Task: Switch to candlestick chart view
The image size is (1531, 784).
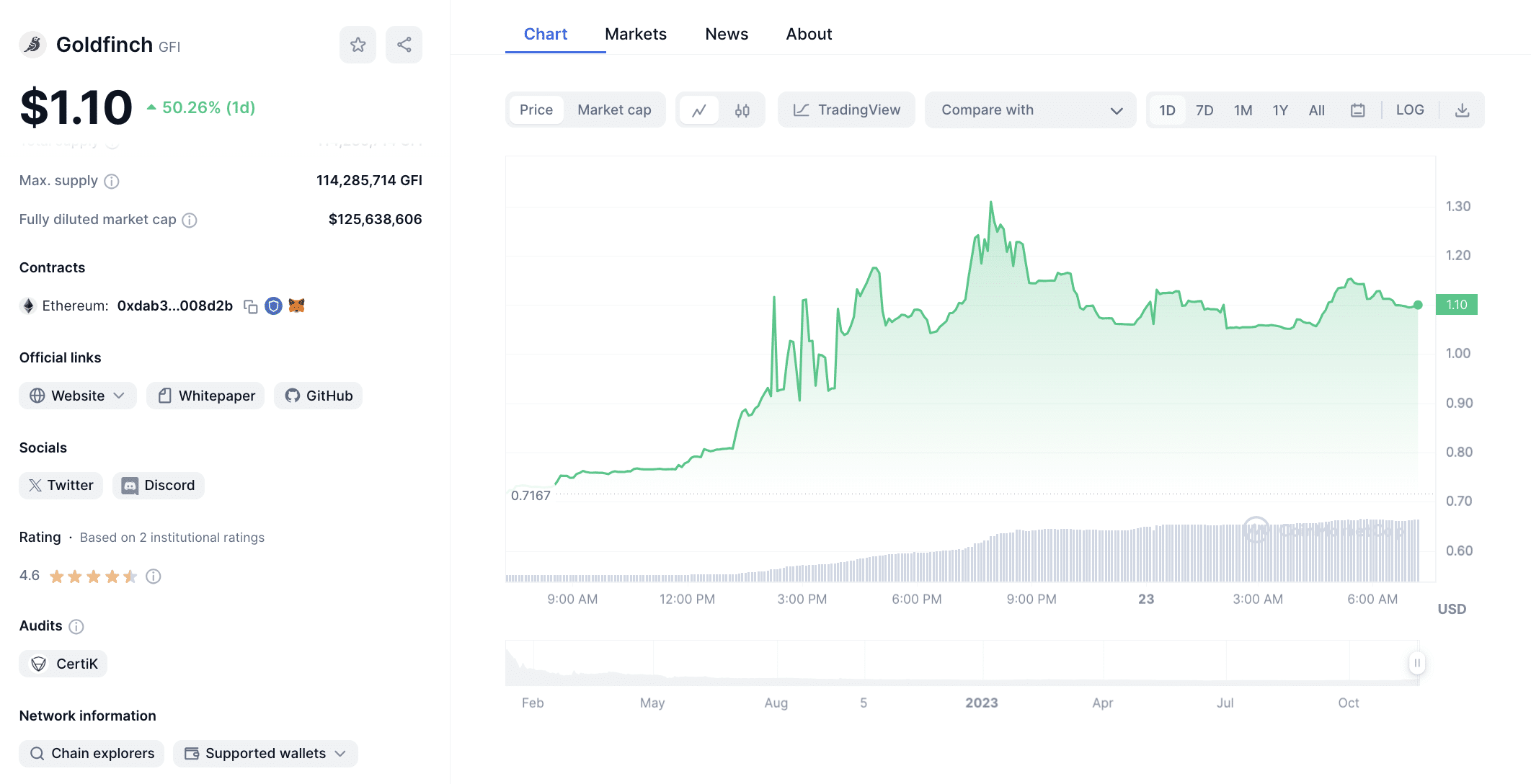Action: [x=742, y=110]
